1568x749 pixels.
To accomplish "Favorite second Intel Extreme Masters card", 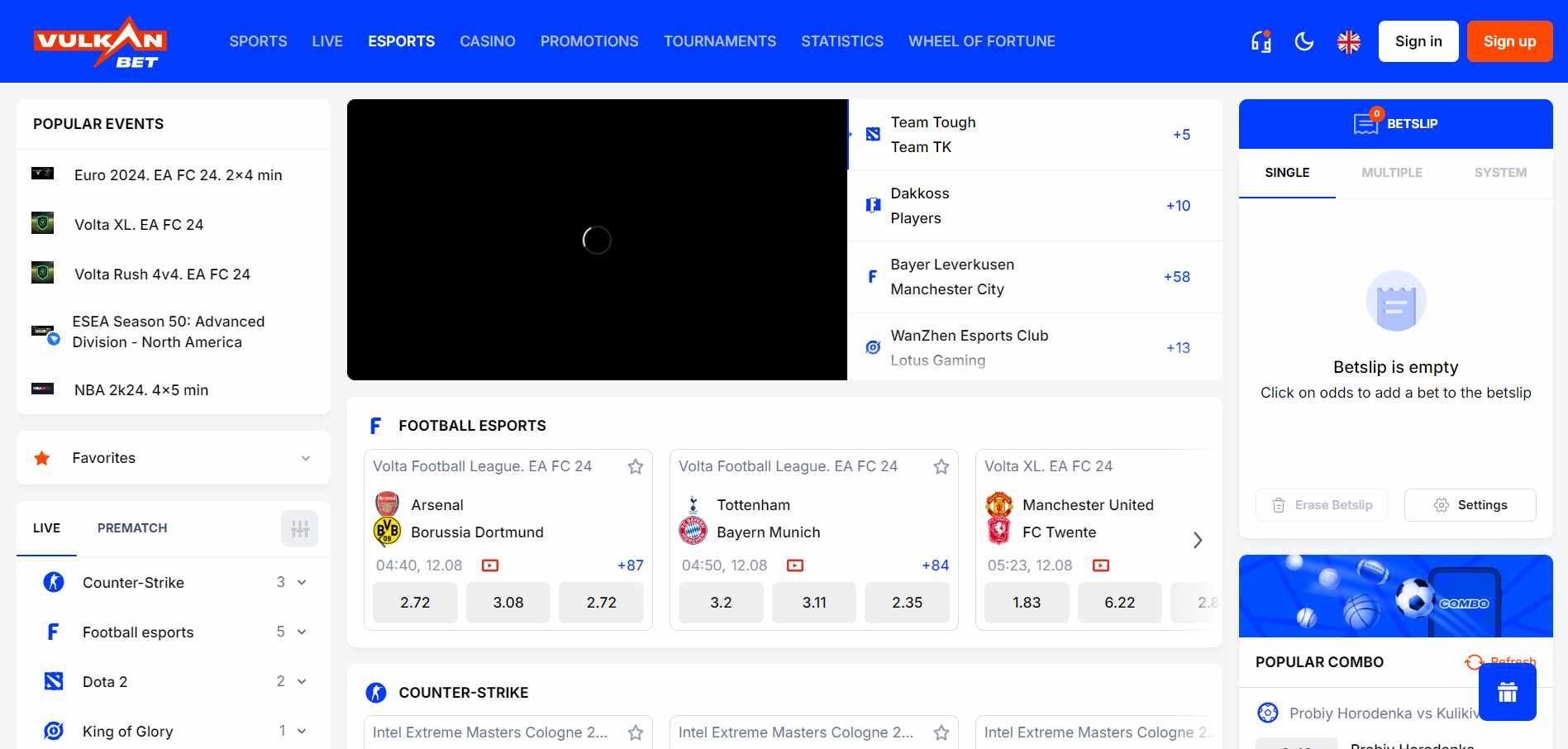I will tap(941, 732).
